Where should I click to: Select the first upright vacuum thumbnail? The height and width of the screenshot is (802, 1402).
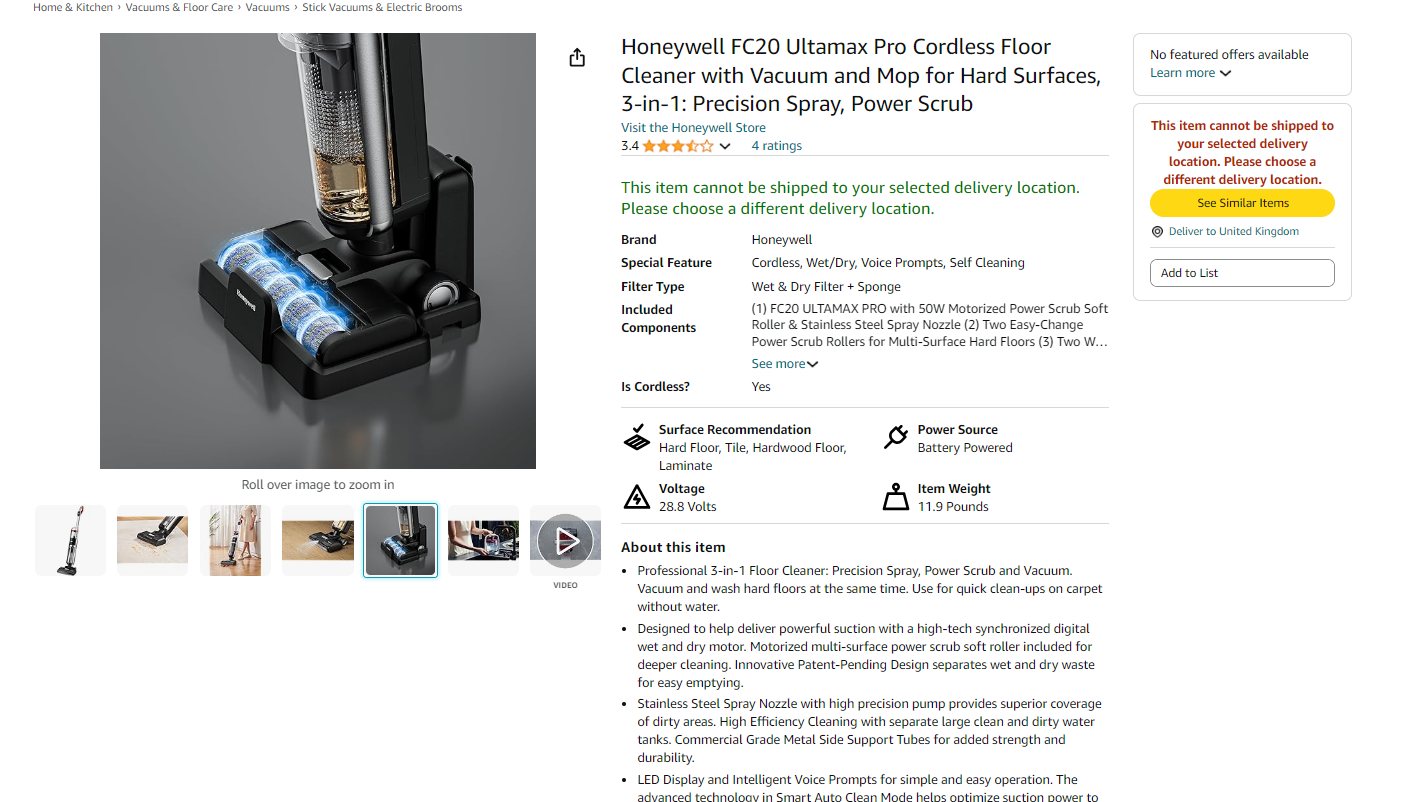[70, 541]
